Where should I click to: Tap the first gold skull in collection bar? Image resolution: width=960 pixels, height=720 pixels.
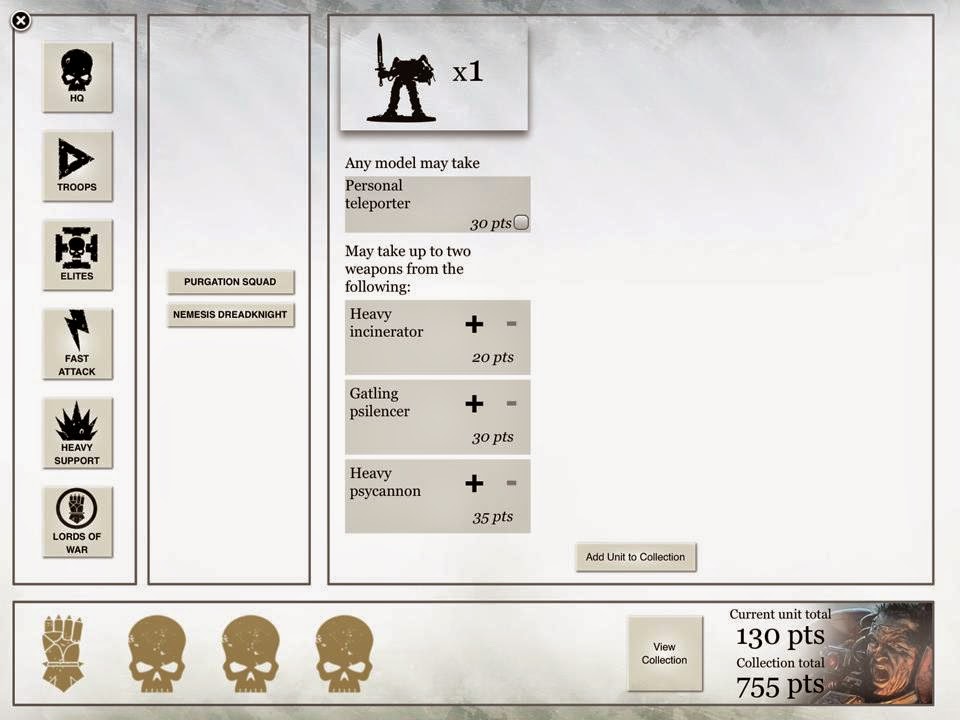click(157, 654)
